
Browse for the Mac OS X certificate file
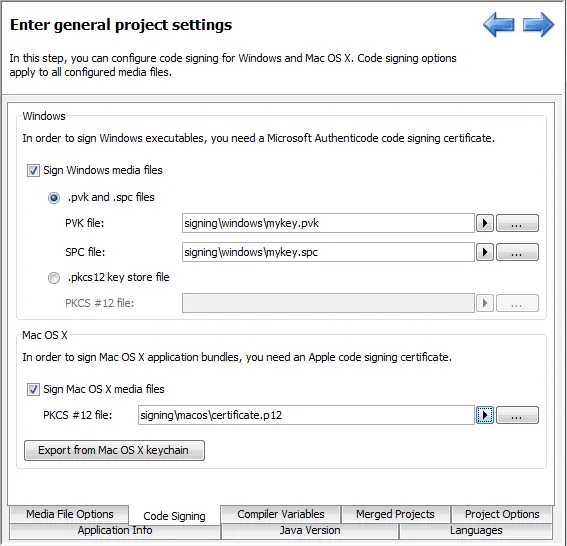point(517,415)
